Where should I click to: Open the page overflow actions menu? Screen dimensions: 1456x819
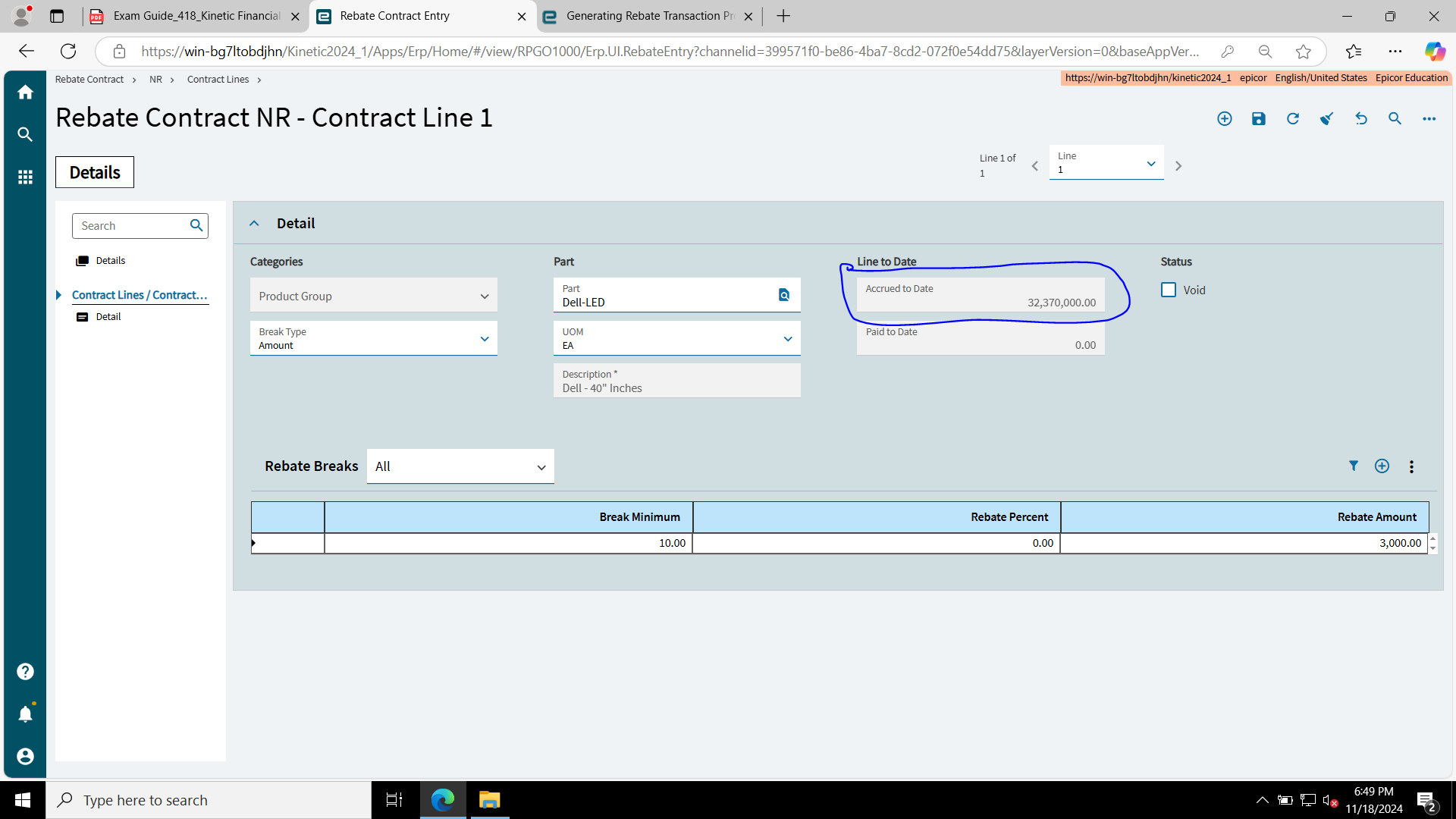point(1429,118)
